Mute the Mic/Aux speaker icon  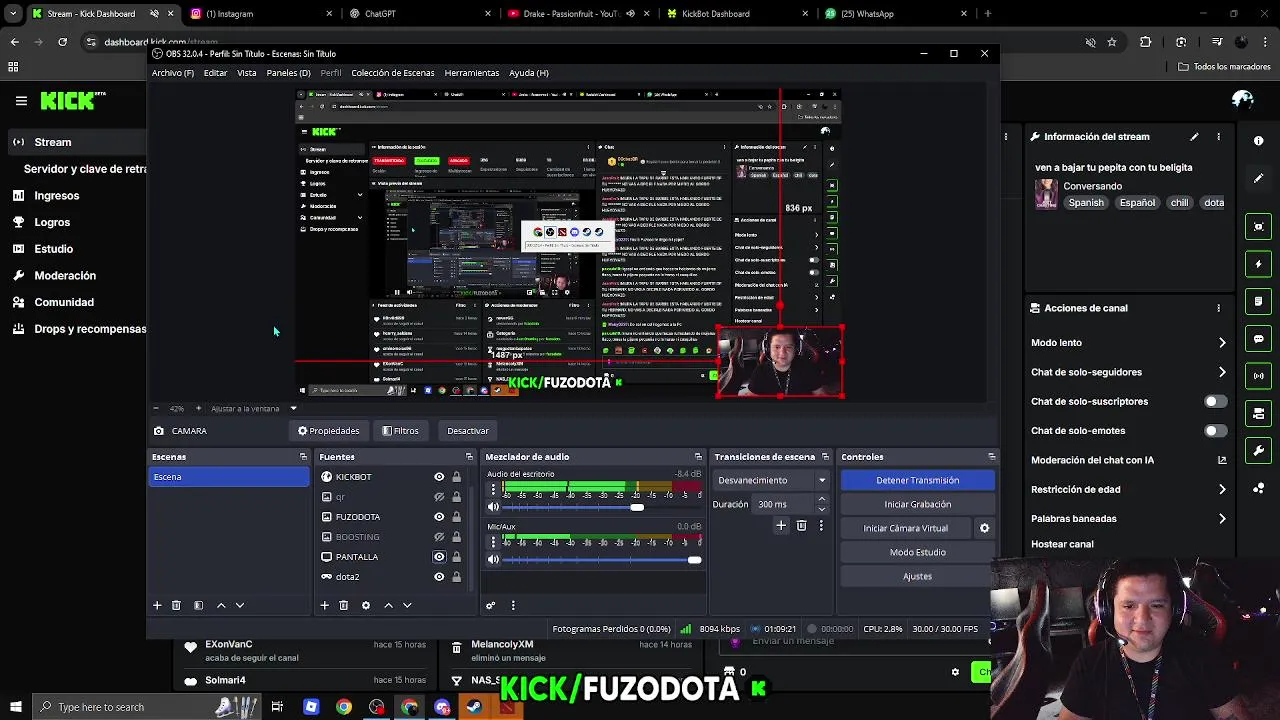pos(493,560)
